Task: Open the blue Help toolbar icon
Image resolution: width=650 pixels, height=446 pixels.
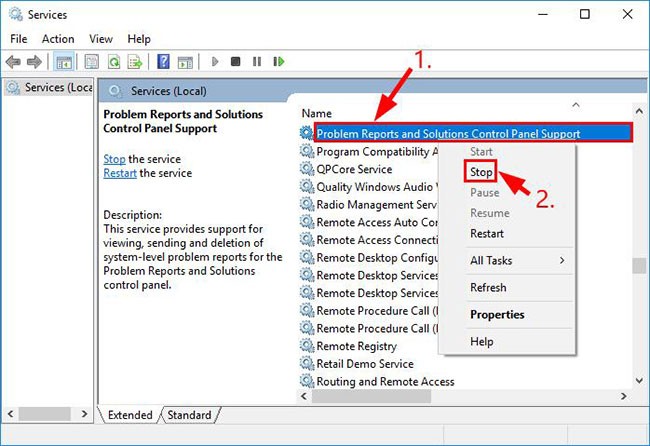Action: [x=163, y=62]
